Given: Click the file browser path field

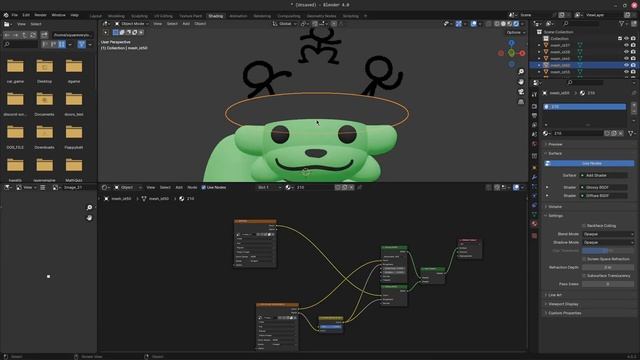Looking at the screenshot, I should pyautogui.click(x=72, y=35).
